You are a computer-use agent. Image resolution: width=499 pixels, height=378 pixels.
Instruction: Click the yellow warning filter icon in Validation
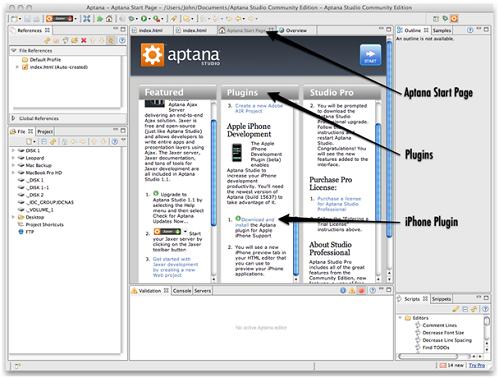click(x=352, y=291)
